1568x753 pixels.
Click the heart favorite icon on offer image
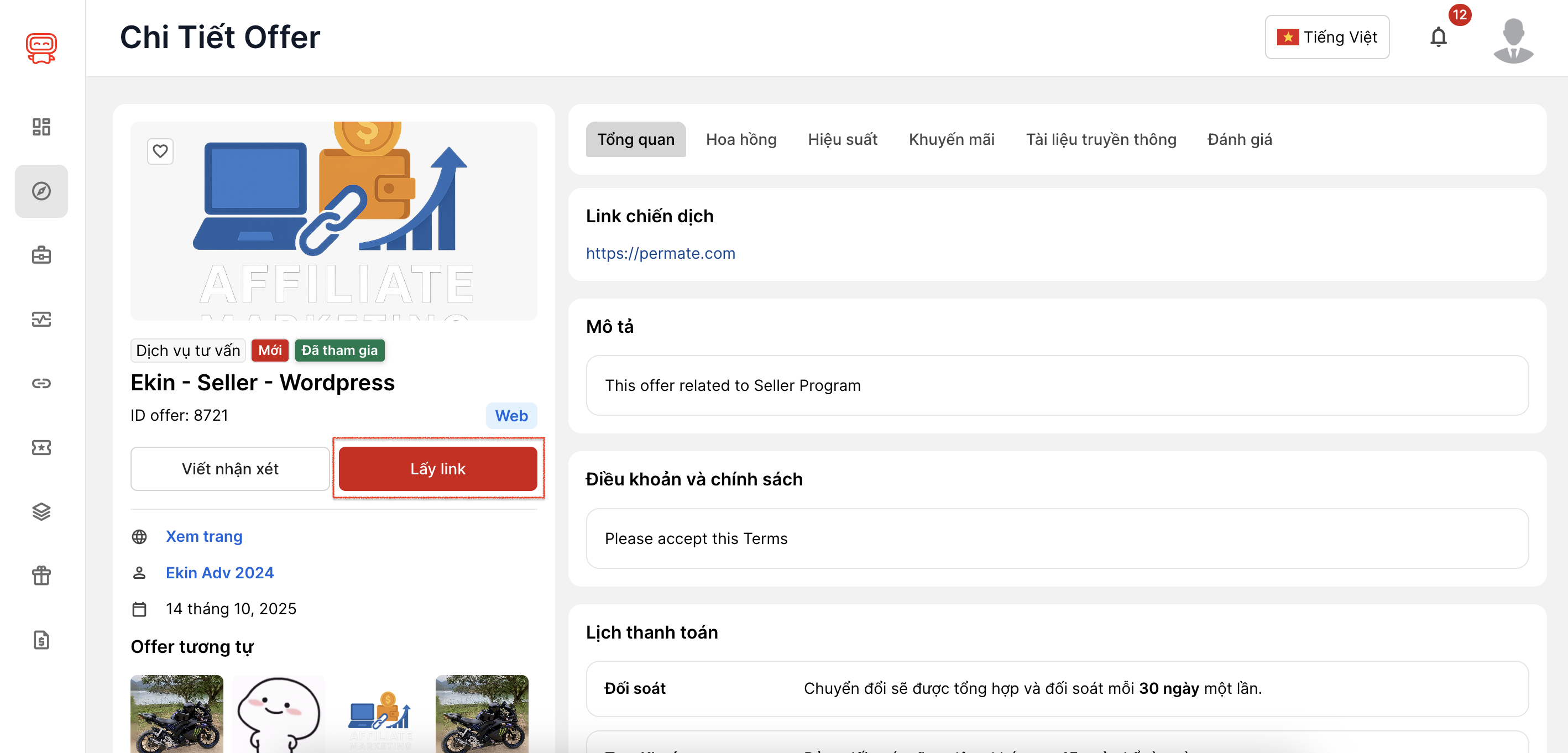(x=160, y=151)
